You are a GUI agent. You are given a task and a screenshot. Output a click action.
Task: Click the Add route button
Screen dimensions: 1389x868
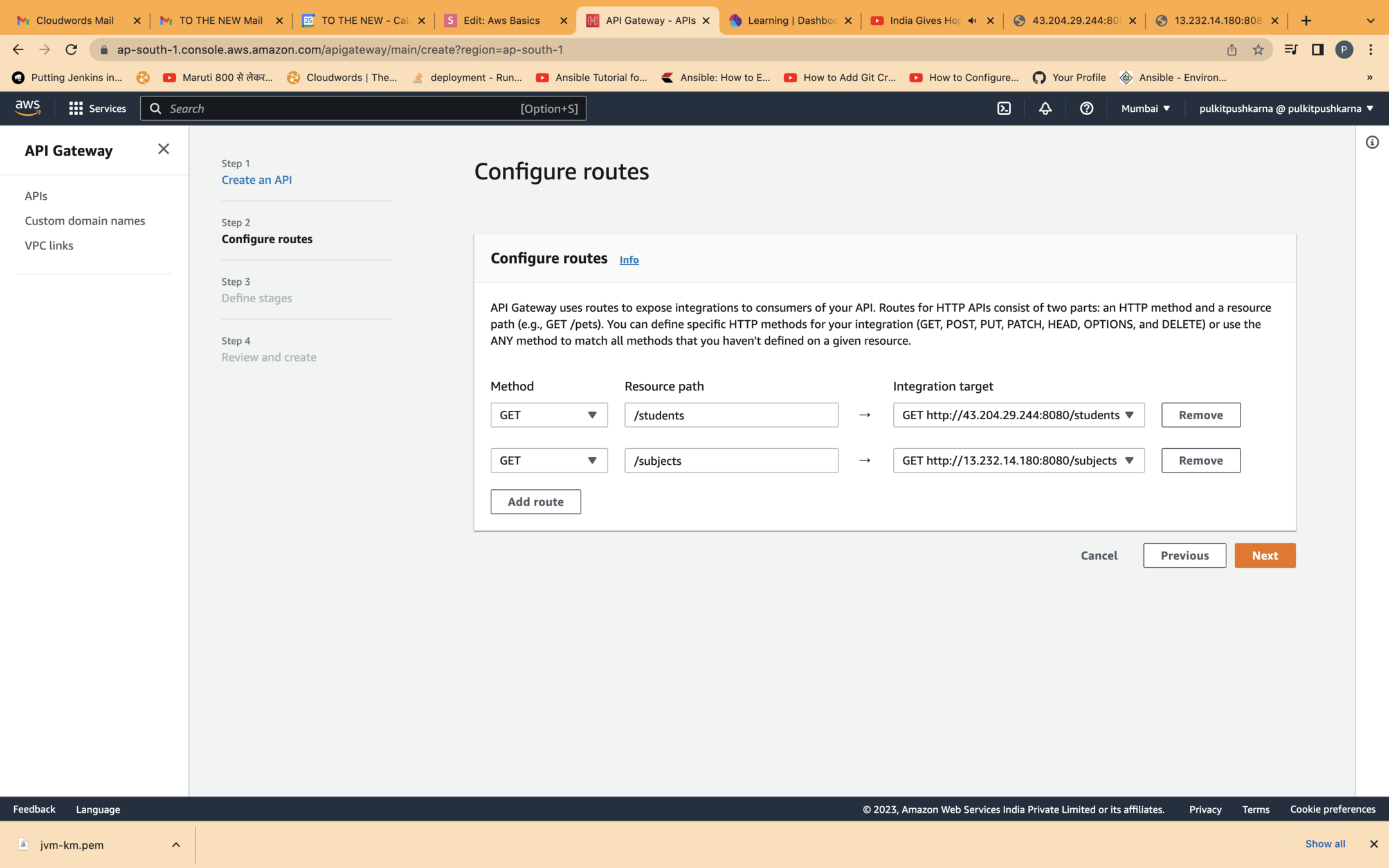535,502
